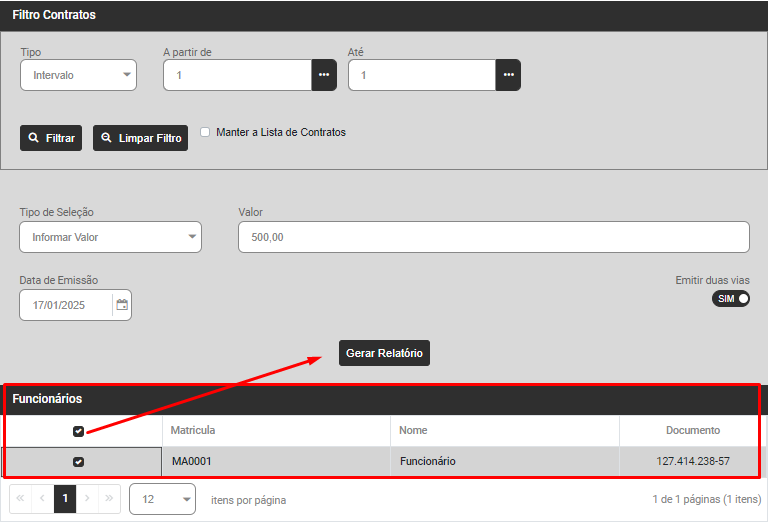Viewport: 771px width, 523px height.
Task: Jump to last page of results
Action: coord(110,498)
